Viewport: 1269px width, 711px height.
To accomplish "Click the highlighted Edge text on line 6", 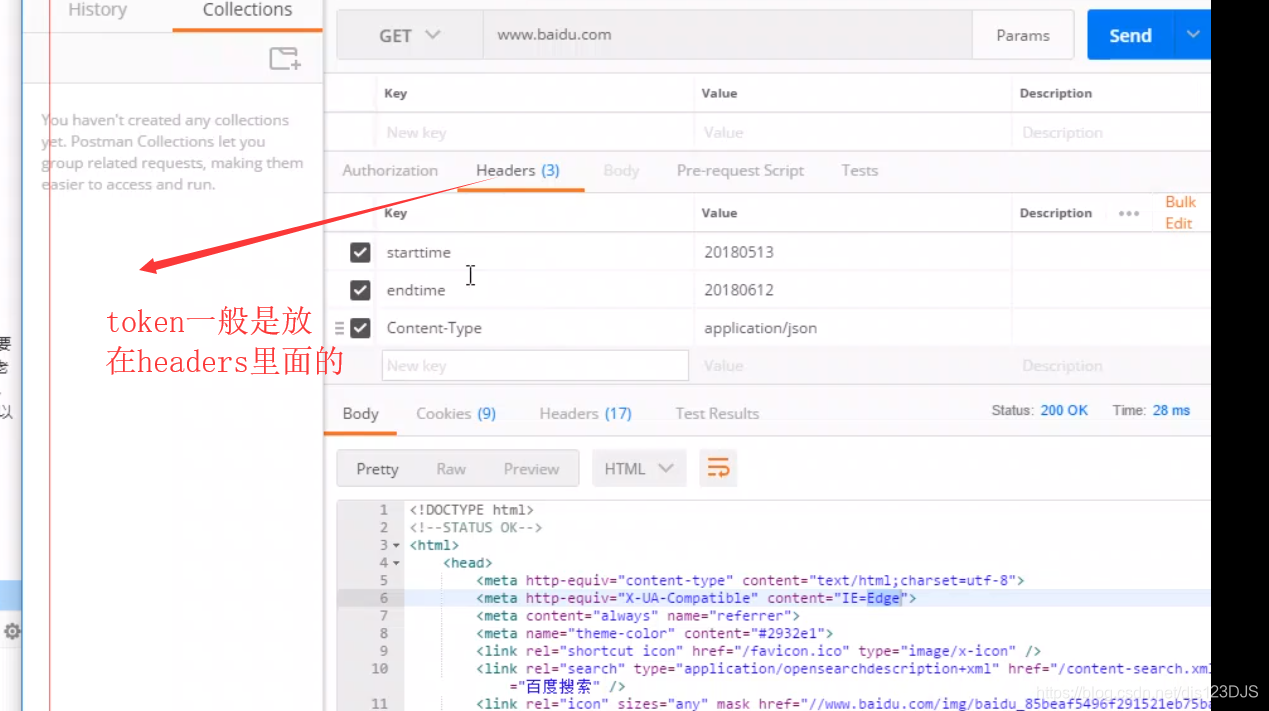I will 883,598.
